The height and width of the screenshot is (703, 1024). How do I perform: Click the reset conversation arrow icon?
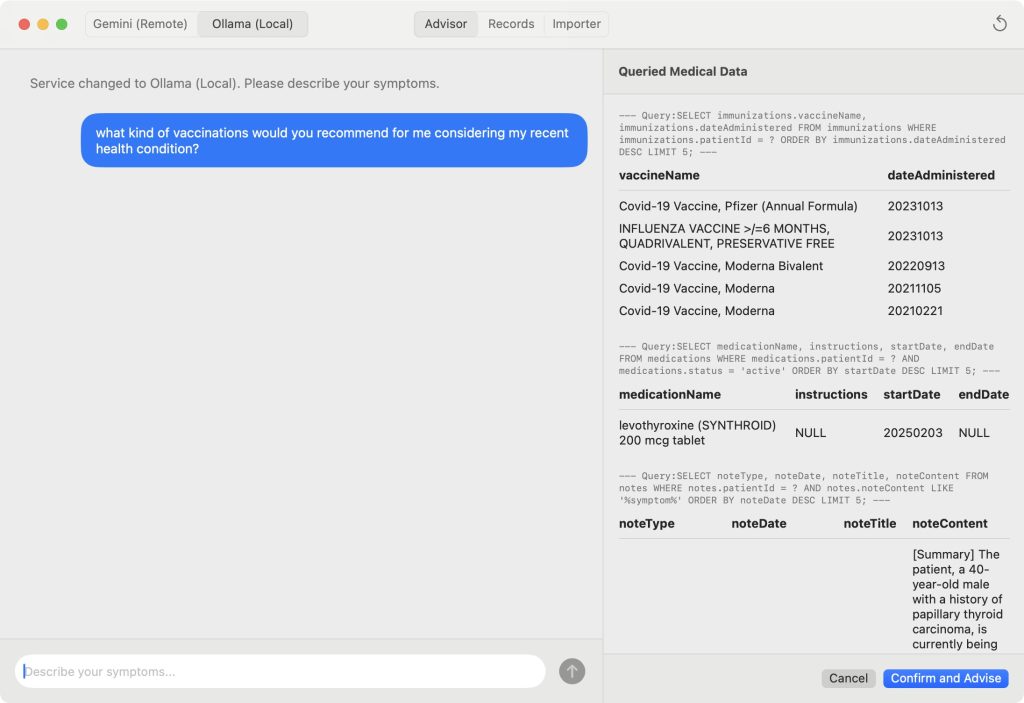pos(999,24)
